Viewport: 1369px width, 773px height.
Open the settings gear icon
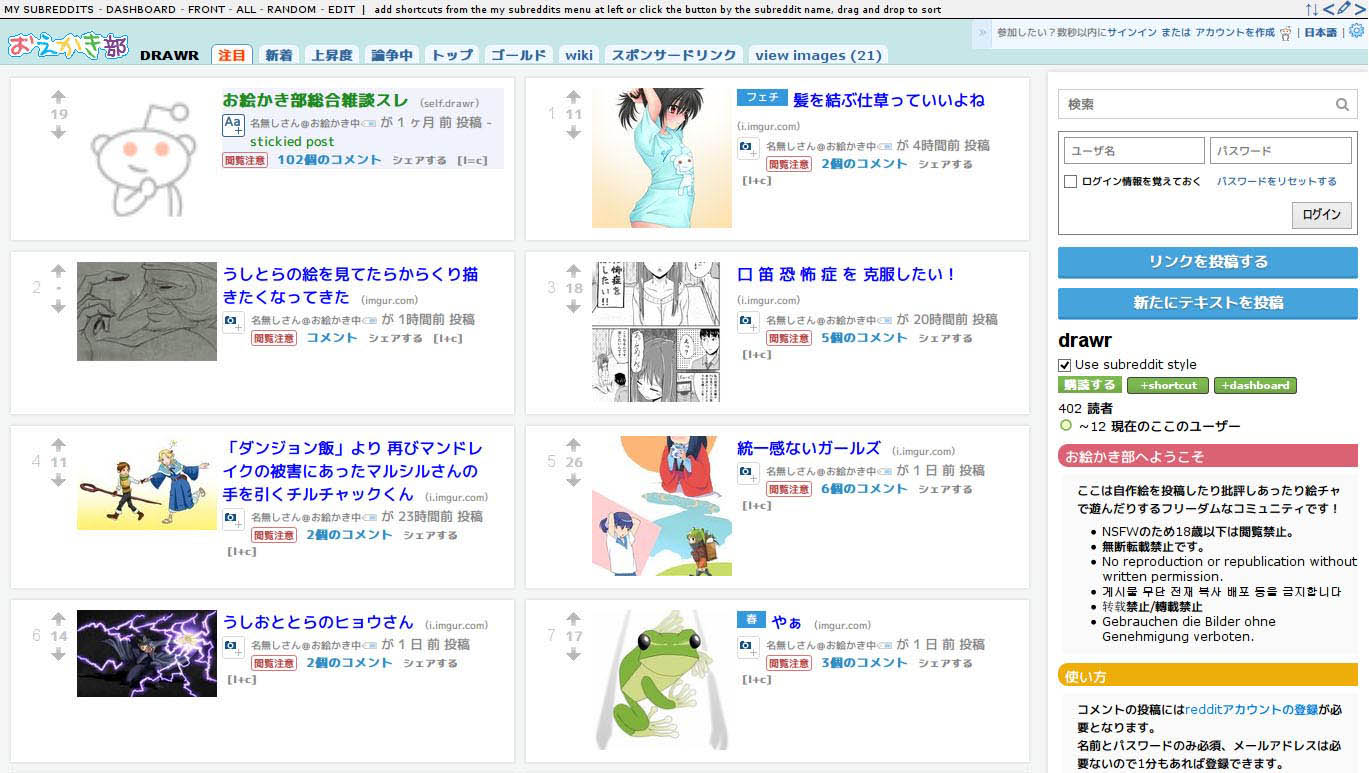(1356, 31)
